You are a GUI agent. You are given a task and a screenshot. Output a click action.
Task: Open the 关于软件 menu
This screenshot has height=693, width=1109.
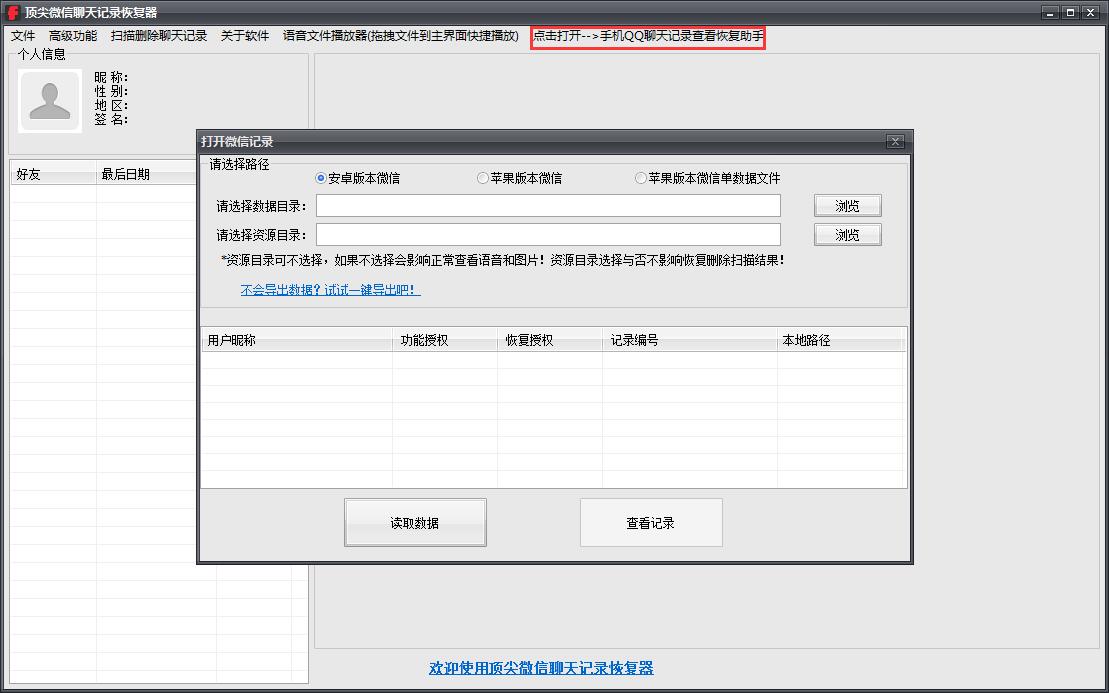point(245,36)
